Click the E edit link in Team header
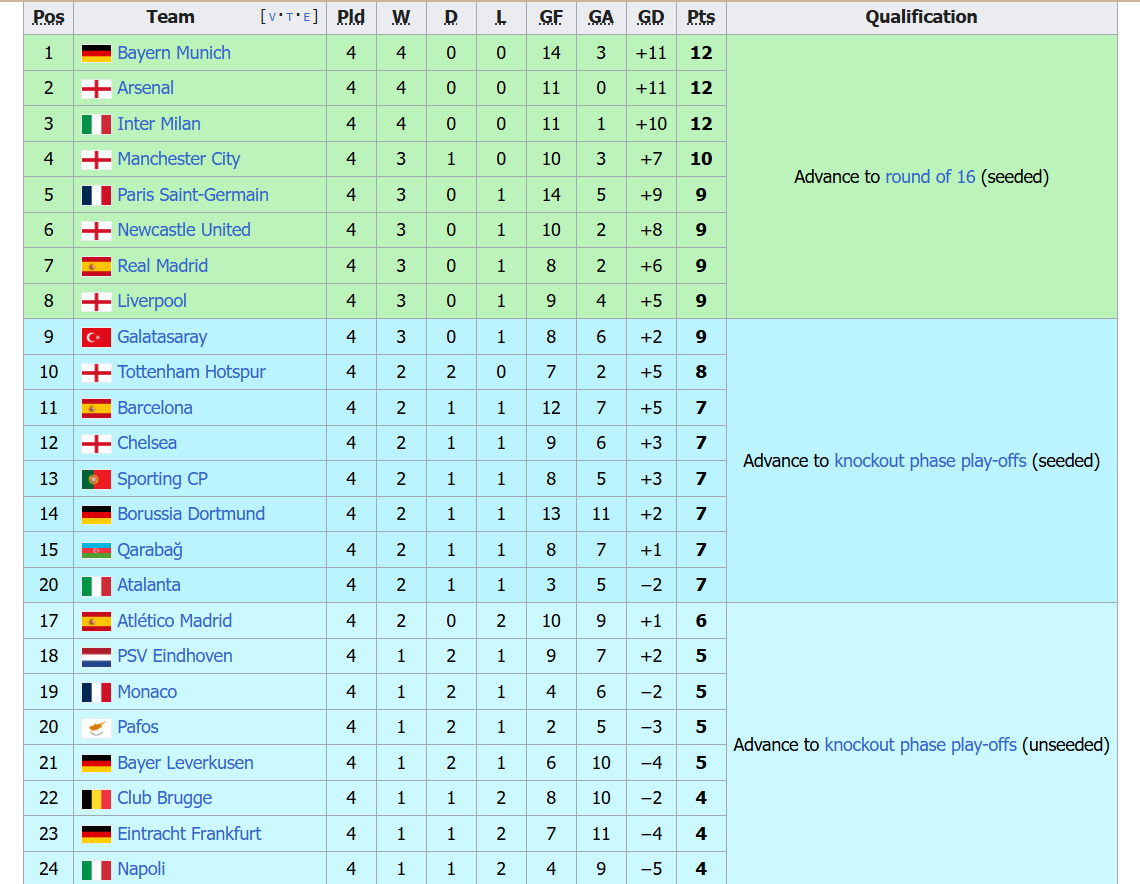1140x884 pixels. [x=310, y=17]
